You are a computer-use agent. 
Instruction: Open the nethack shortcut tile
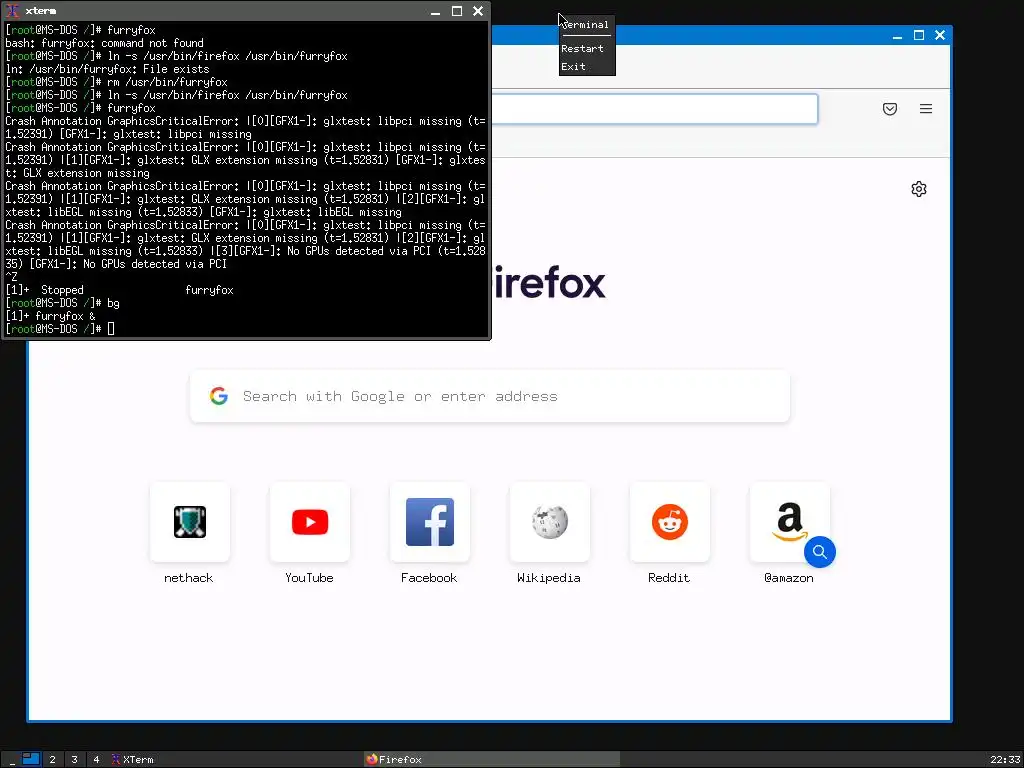[x=189, y=522]
